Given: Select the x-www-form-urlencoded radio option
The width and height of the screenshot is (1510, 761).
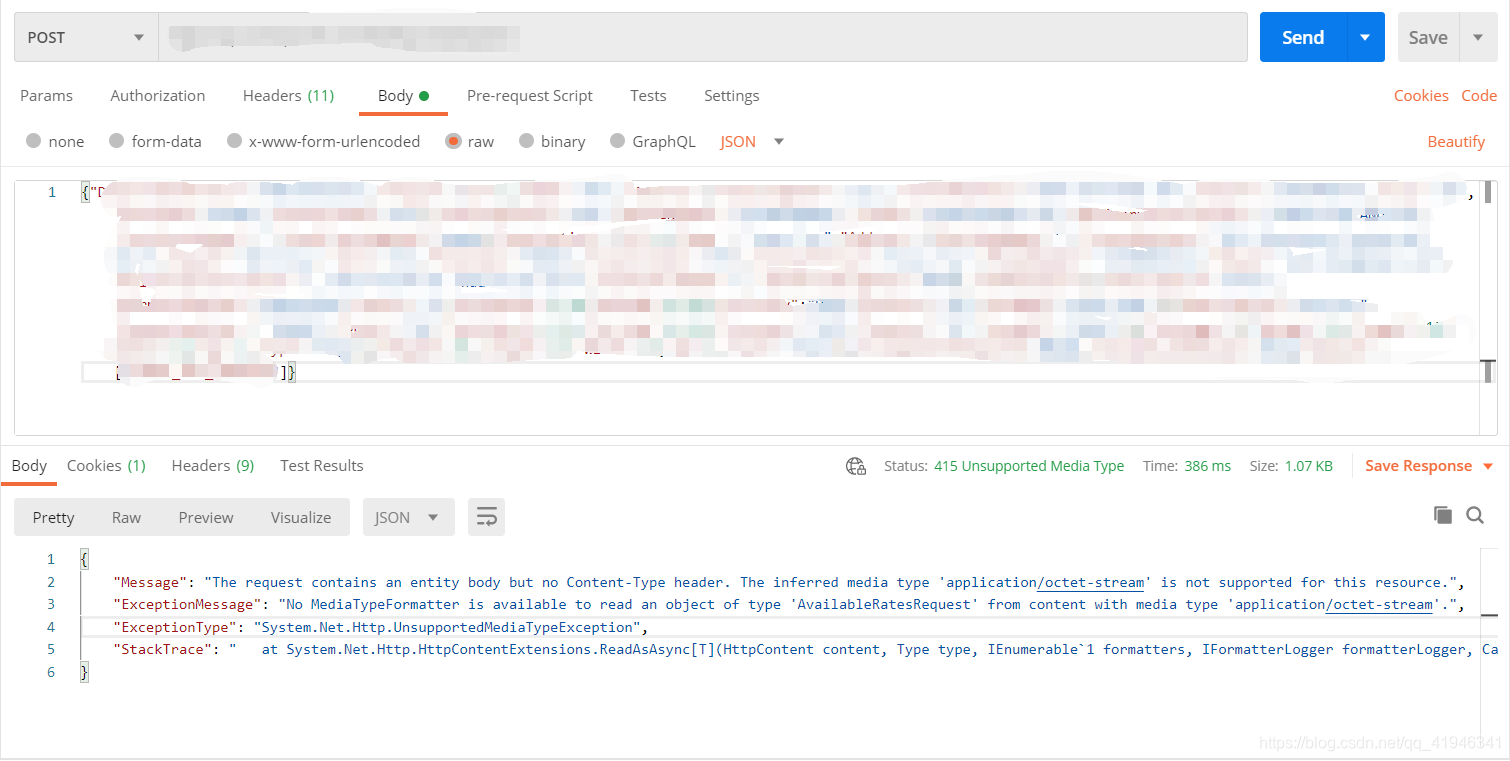Looking at the screenshot, I should coord(234,141).
